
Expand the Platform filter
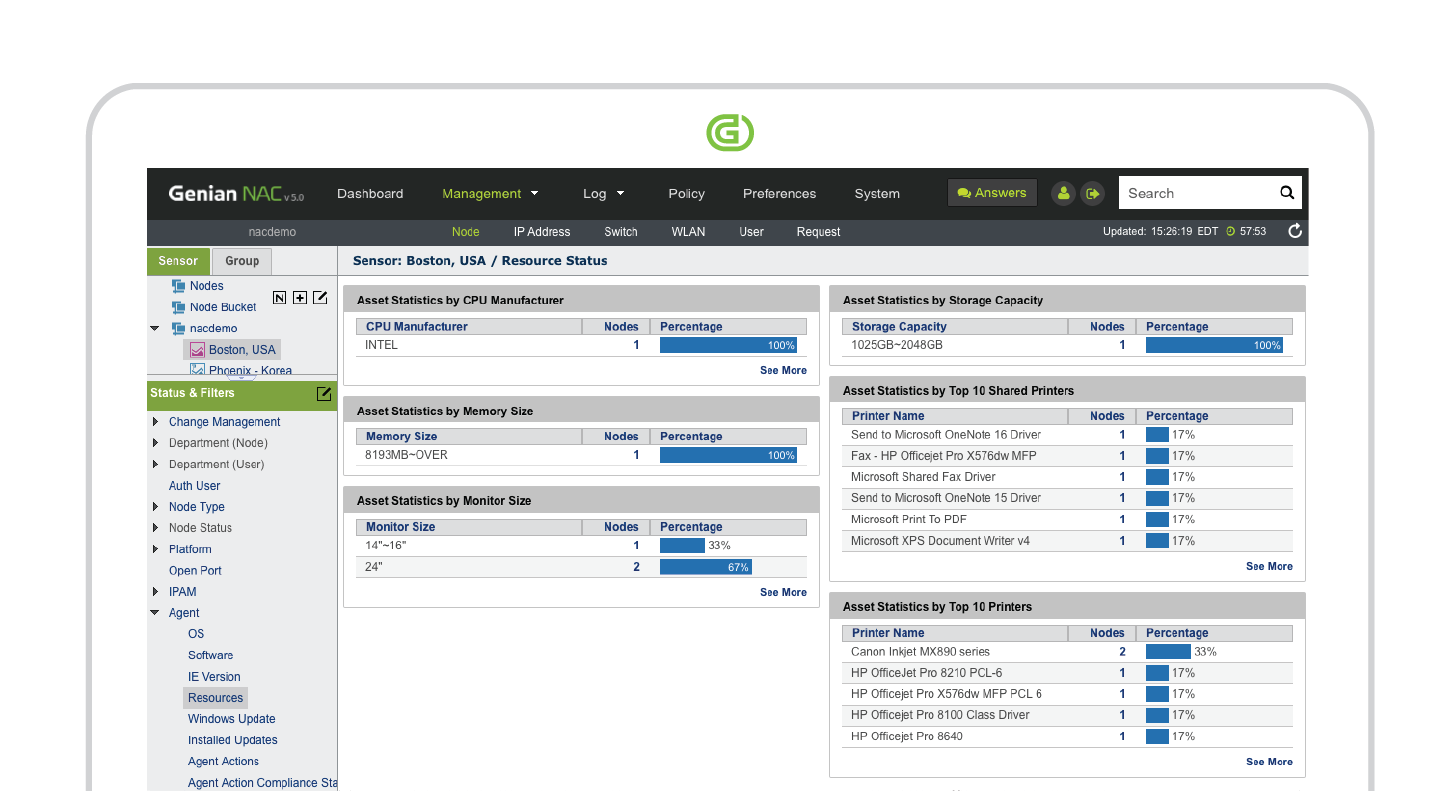click(x=155, y=549)
